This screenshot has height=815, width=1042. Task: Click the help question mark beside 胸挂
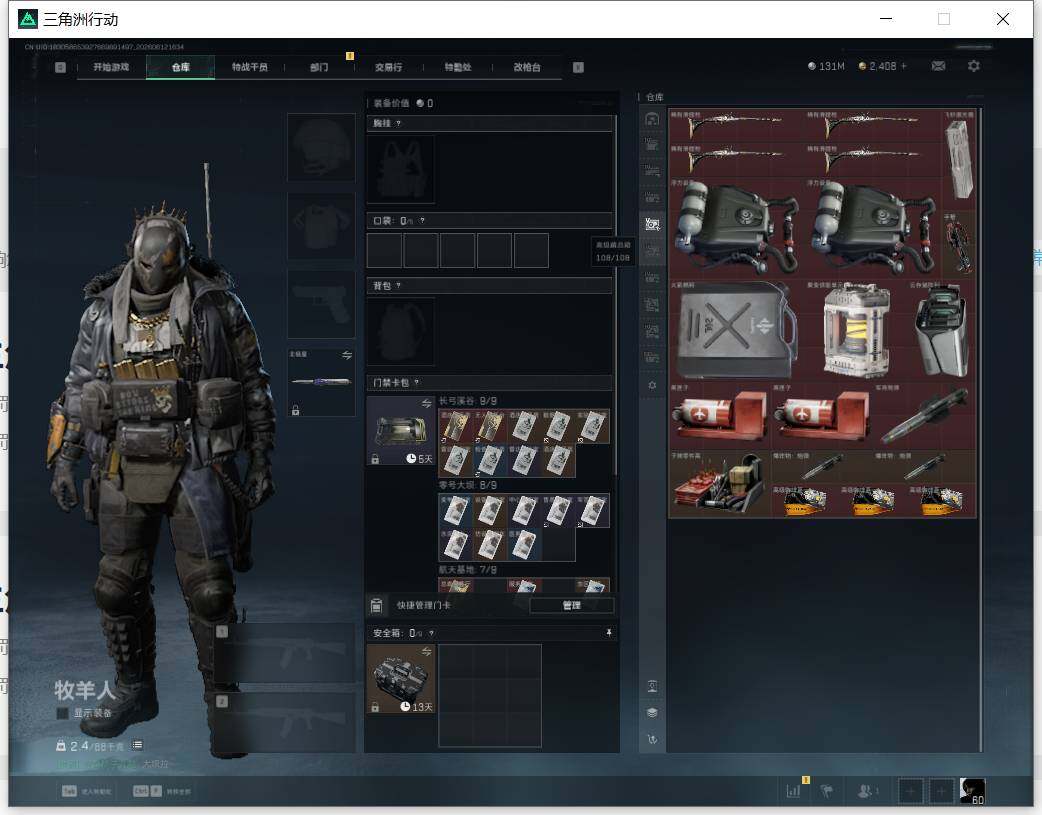[398, 124]
